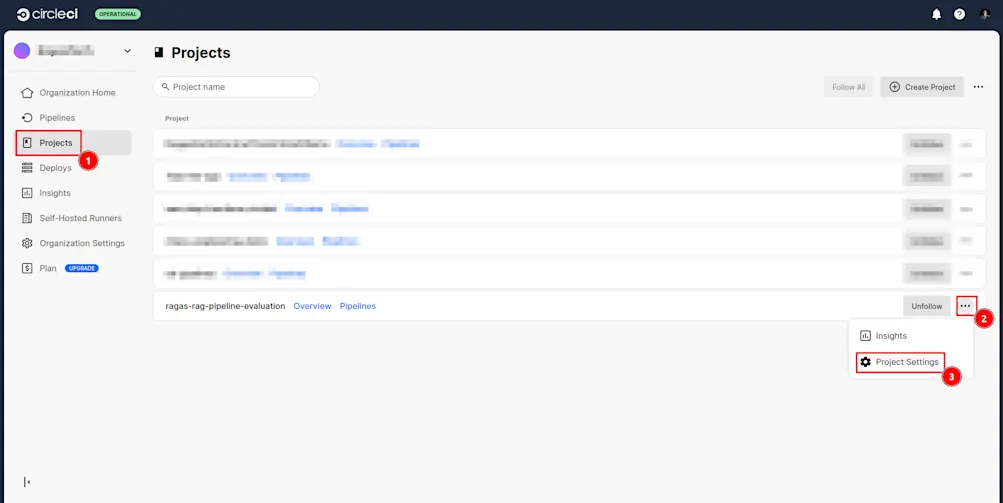Screen dimensions: 1003x503
Task: Open the ragas-rag-pipeline-evaluation Overview link
Action: [312, 306]
